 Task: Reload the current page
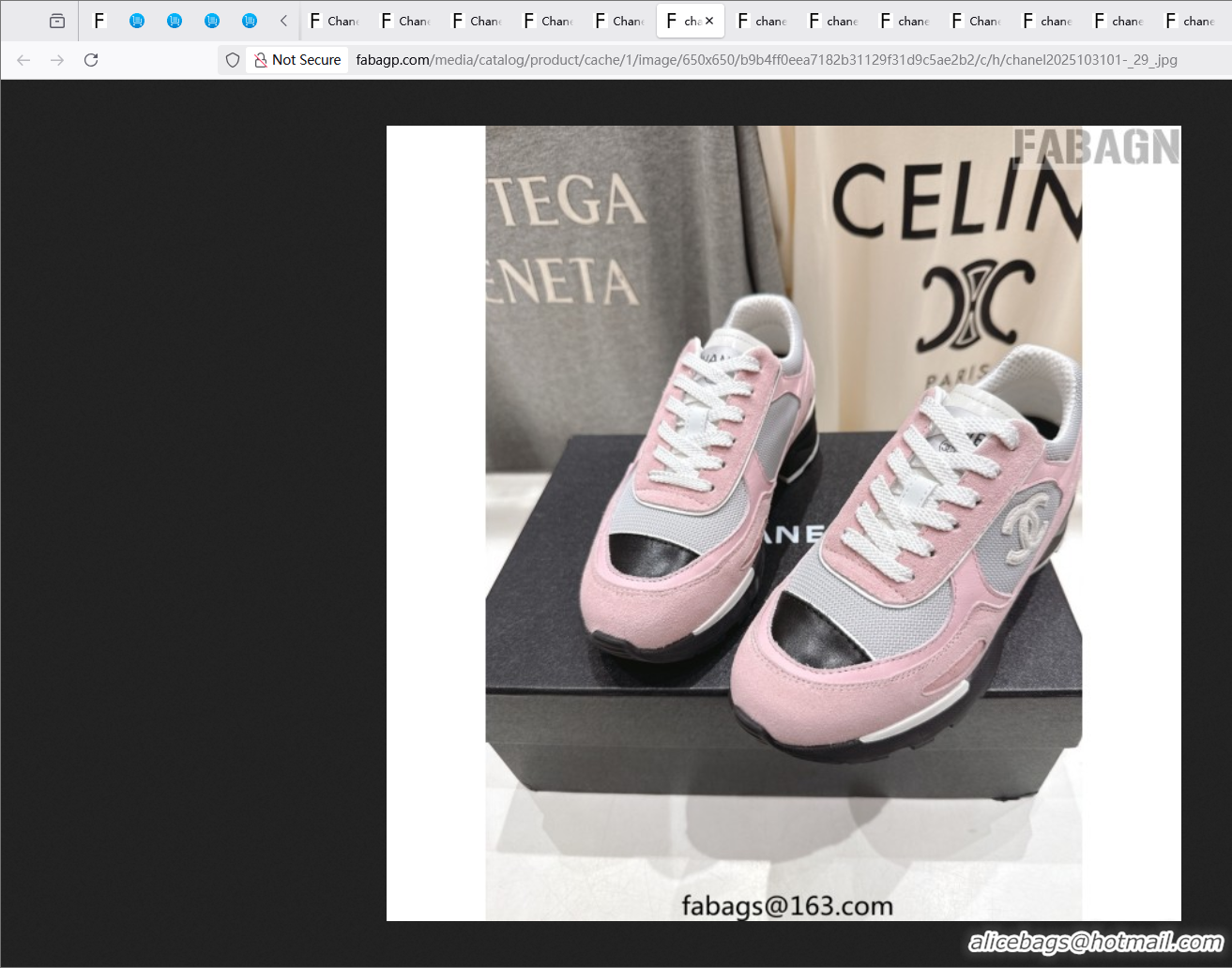90,59
